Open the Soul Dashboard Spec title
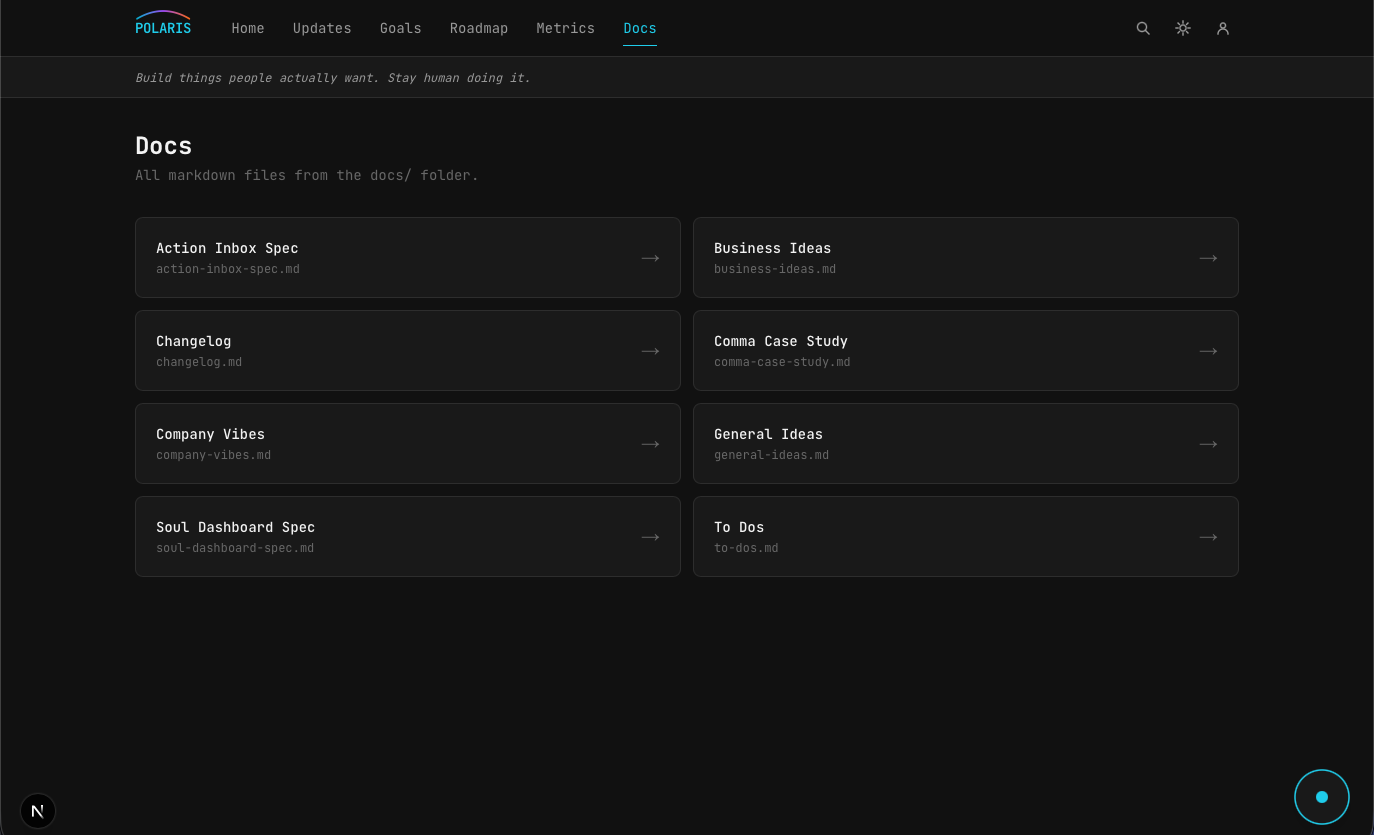This screenshot has width=1374, height=835. [235, 527]
